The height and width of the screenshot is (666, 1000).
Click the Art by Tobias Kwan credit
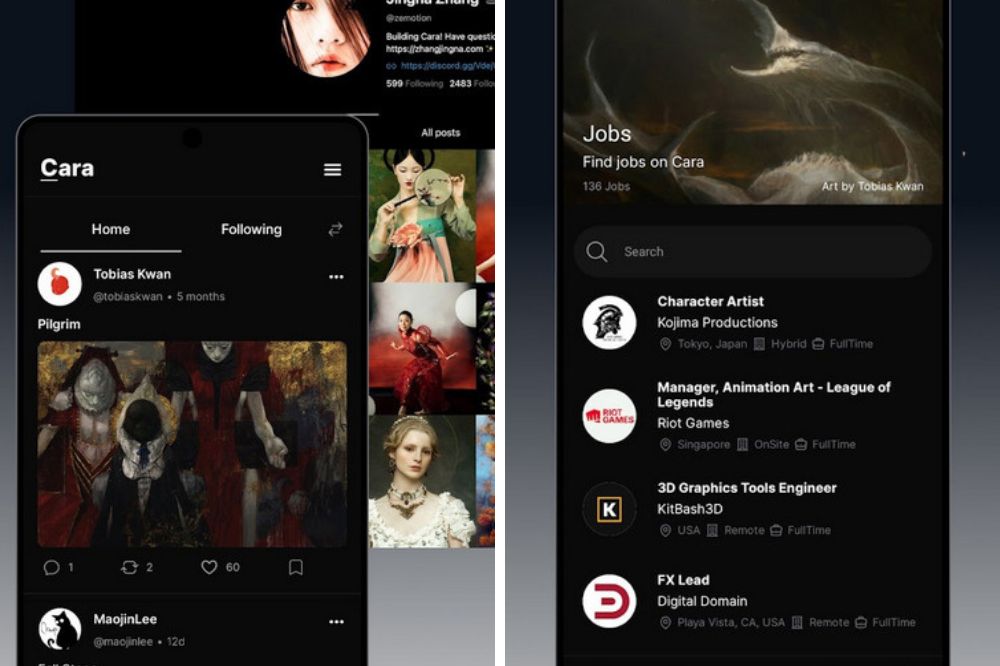[x=872, y=186]
